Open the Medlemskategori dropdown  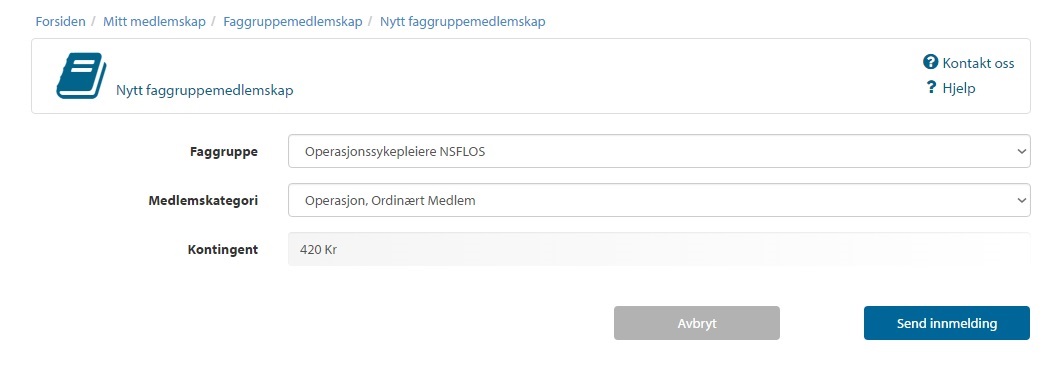tap(659, 200)
